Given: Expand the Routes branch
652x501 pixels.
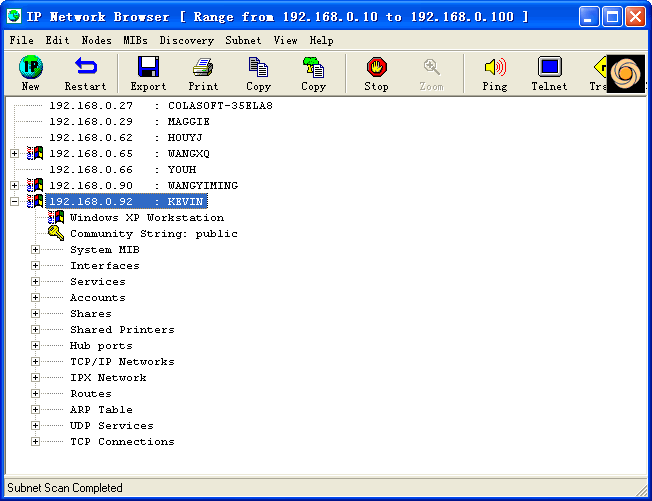Looking at the screenshot, I should [35, 394].
